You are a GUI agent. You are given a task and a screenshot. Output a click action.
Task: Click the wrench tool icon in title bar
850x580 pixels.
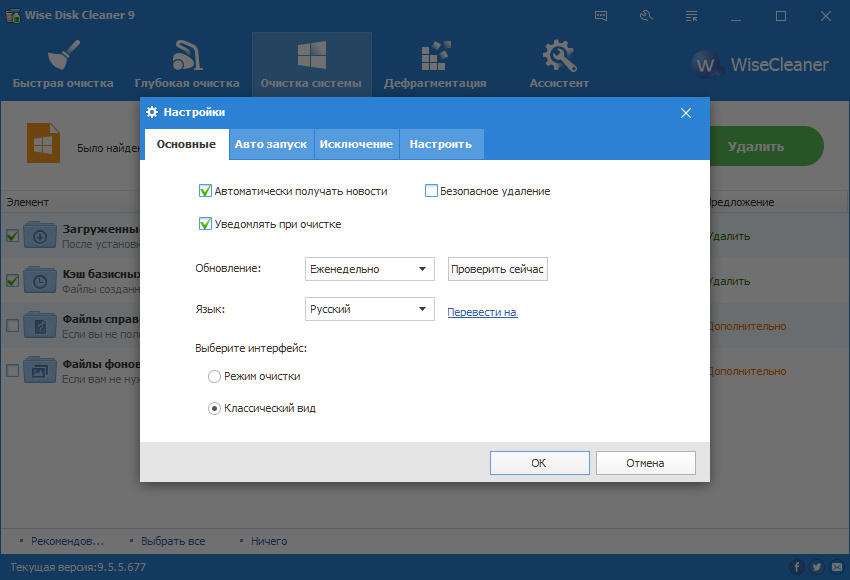coord(646,16)
